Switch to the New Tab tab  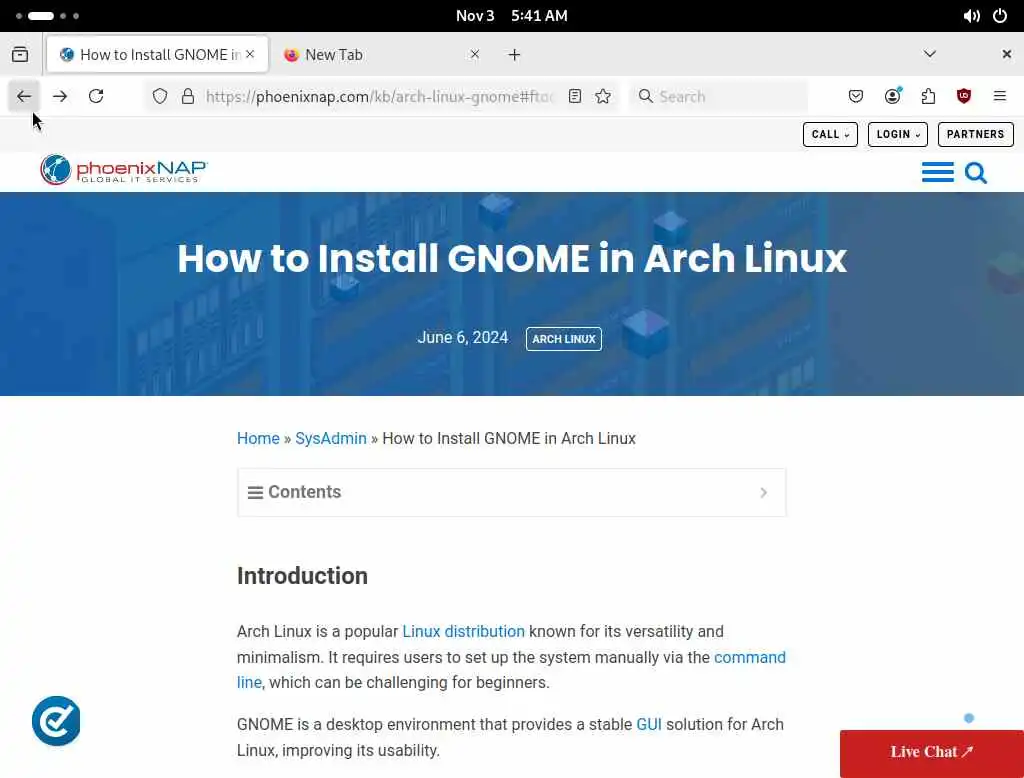coord(383,55)
